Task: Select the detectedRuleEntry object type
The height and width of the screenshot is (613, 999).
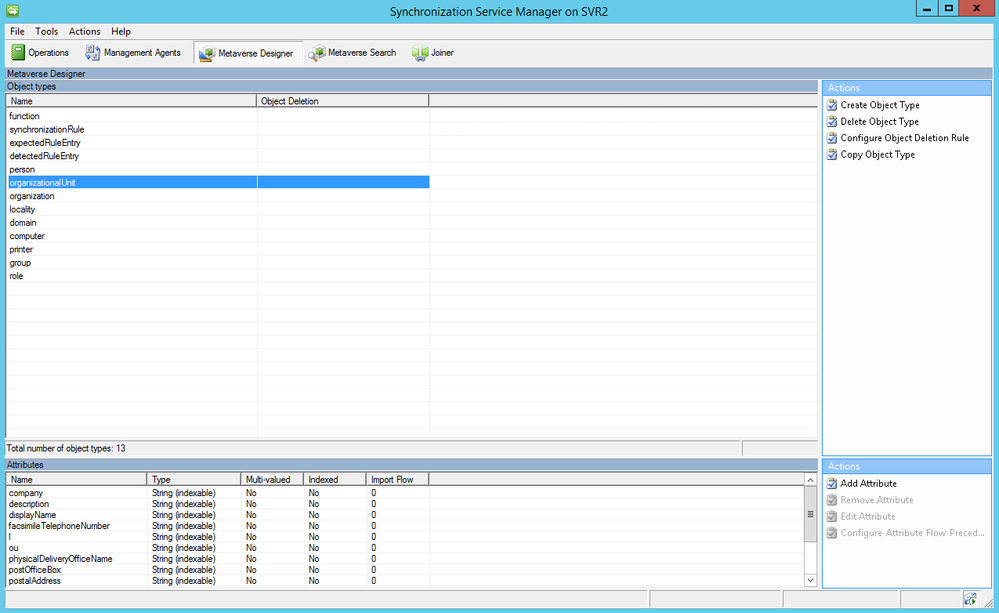Action: [x=217, y=156]
